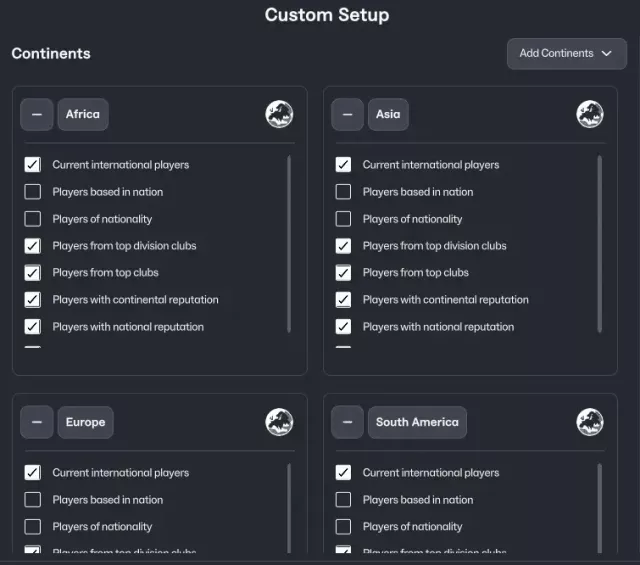The height and width of the screenshot is (565, 640).
Task: Click the Asia list scrollbar
Action: click(x=600, y=244)
